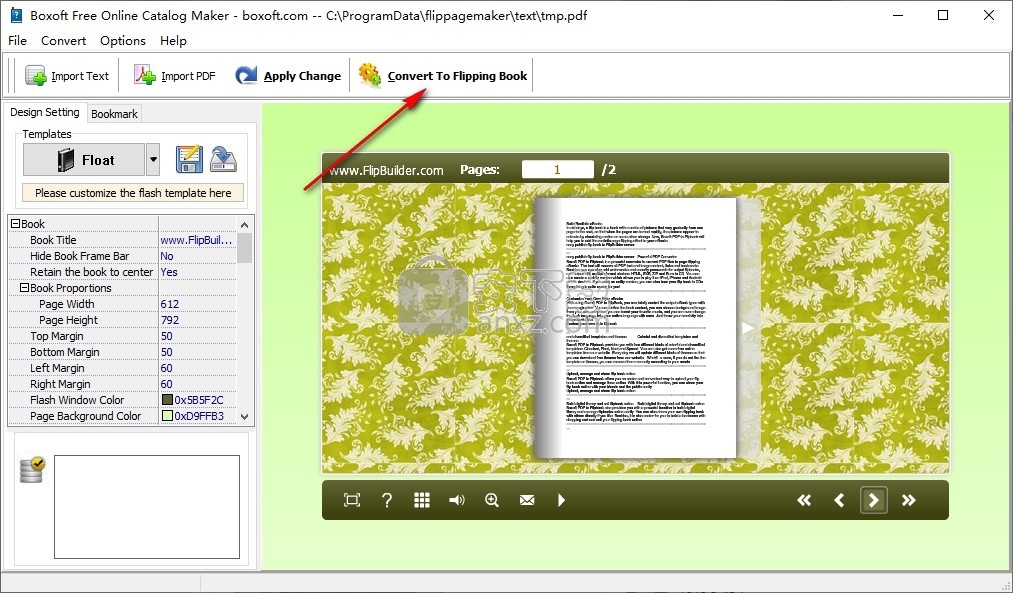This screenshot has width=1013, height=593.
Task: Click the load template settings icon
Action: (x=224, y=160)
